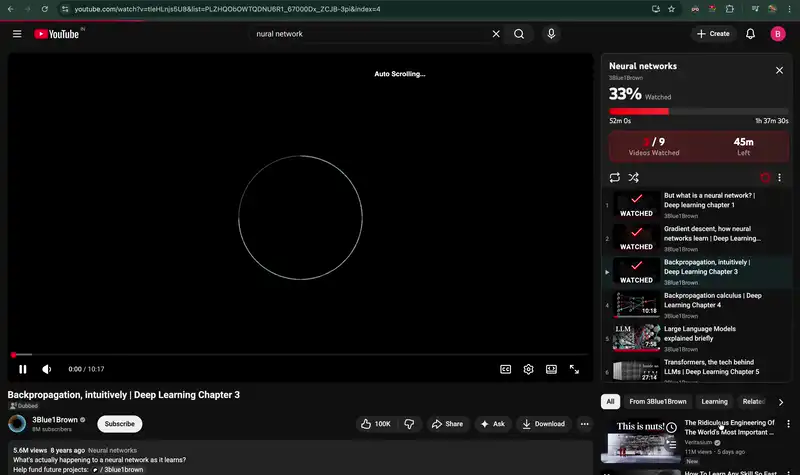Click the 'Neural networks' link in description
800x475 pixels.
[112, 450]
